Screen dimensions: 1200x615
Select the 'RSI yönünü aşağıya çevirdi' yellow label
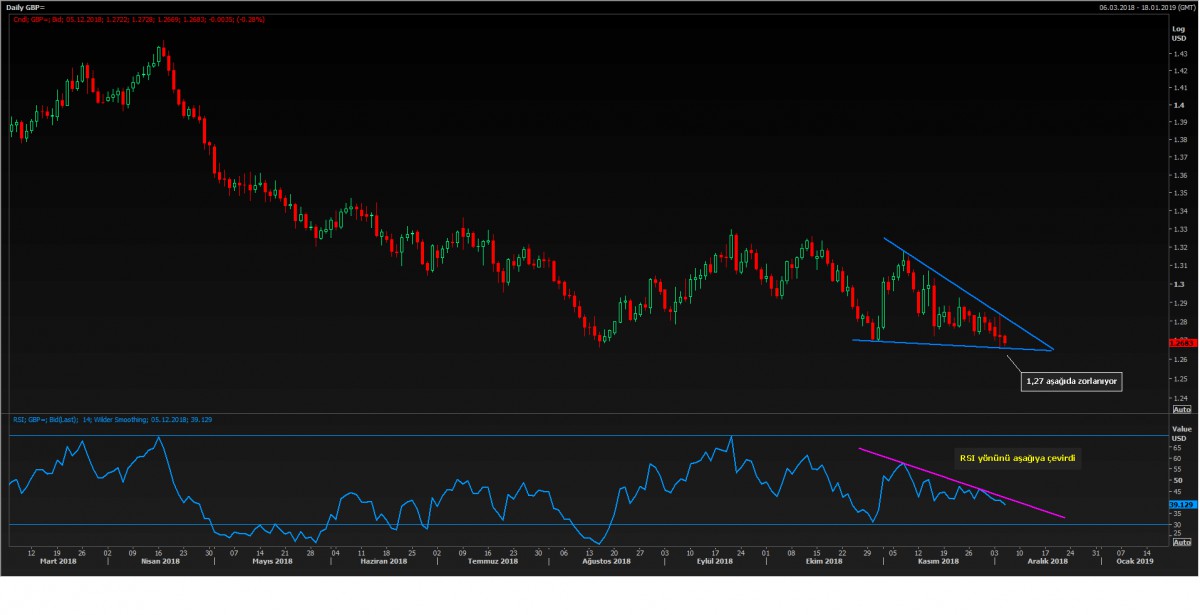(1020, 458)
